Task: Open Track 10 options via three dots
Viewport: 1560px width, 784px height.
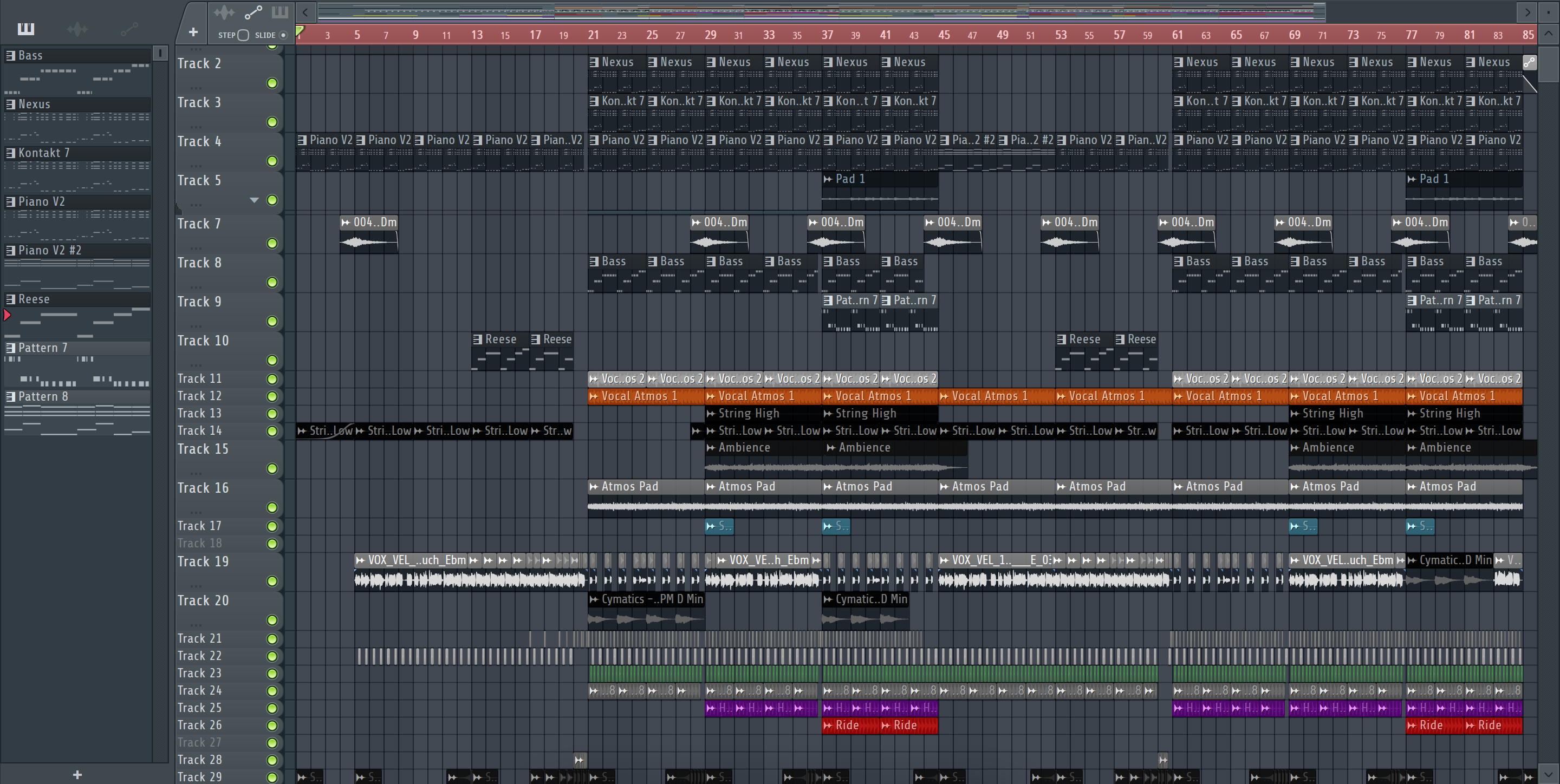Action: click(x=196, y=365)
